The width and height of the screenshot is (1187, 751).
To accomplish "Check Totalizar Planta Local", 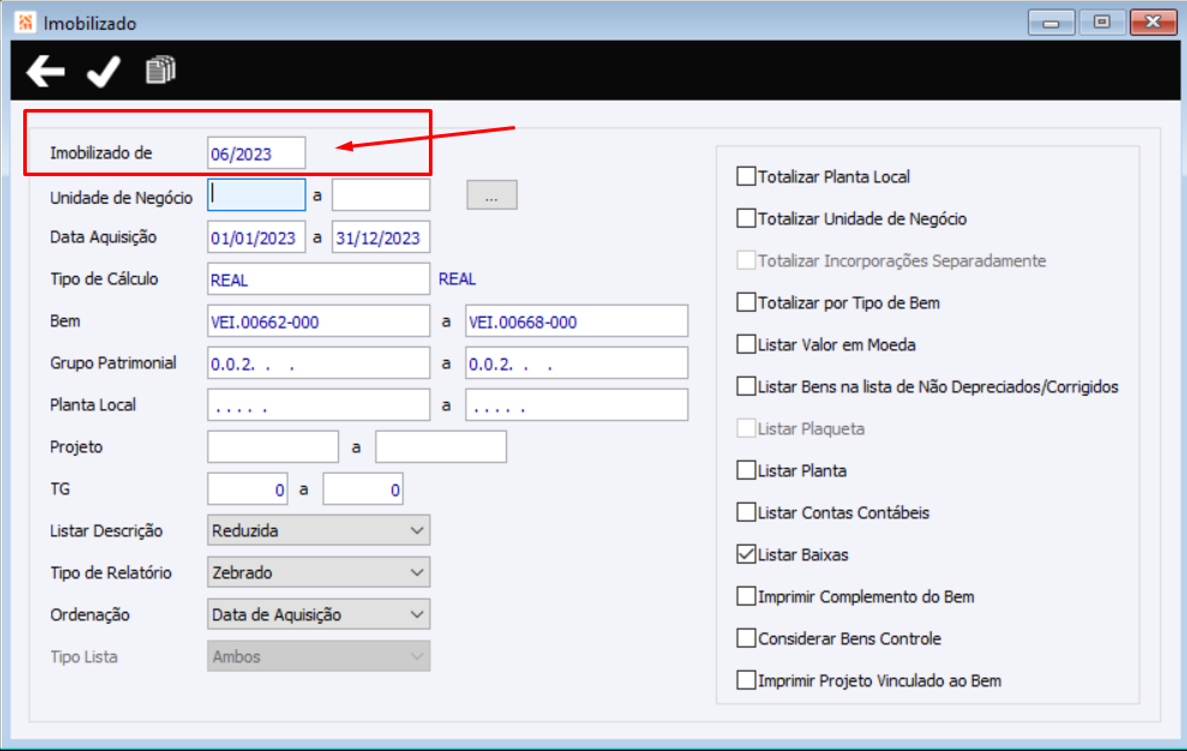I will (746, 176).
